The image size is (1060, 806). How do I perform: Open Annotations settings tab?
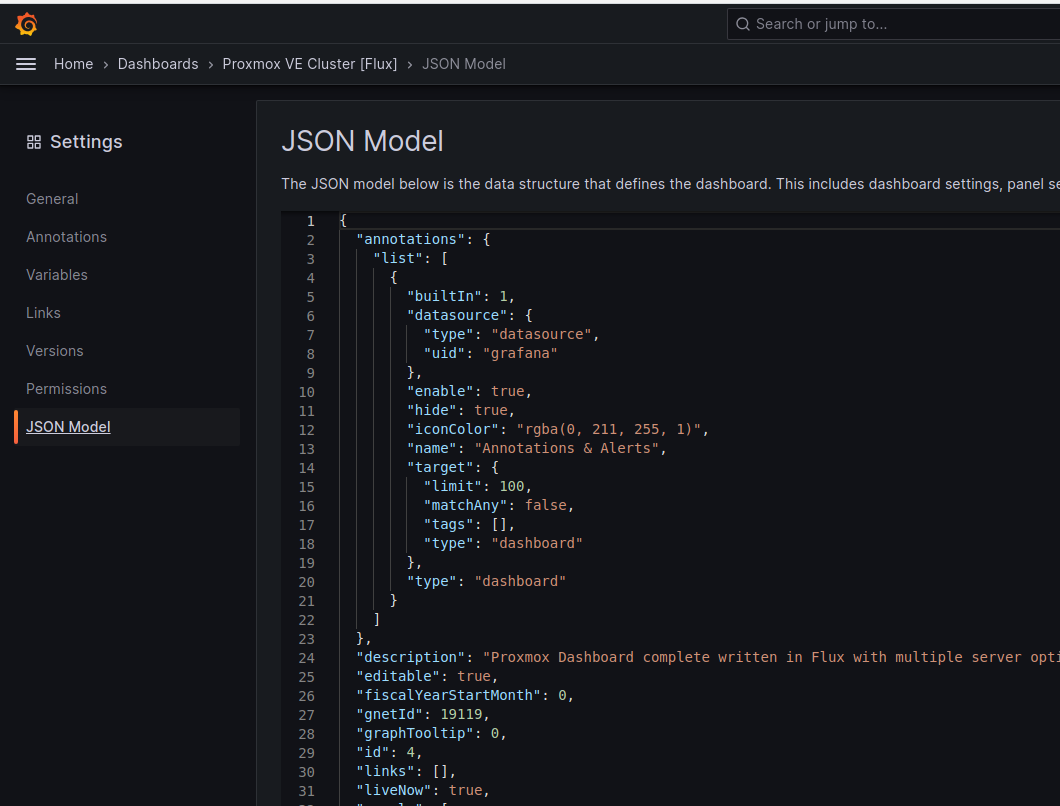tap(66, 237)
